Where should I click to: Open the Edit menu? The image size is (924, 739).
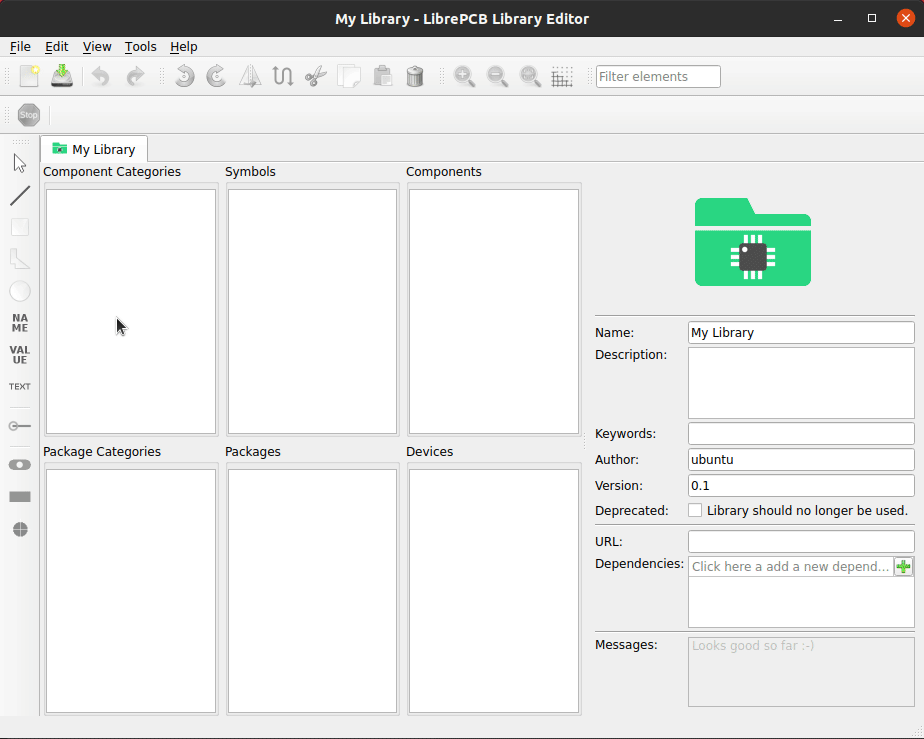point(57,47)
